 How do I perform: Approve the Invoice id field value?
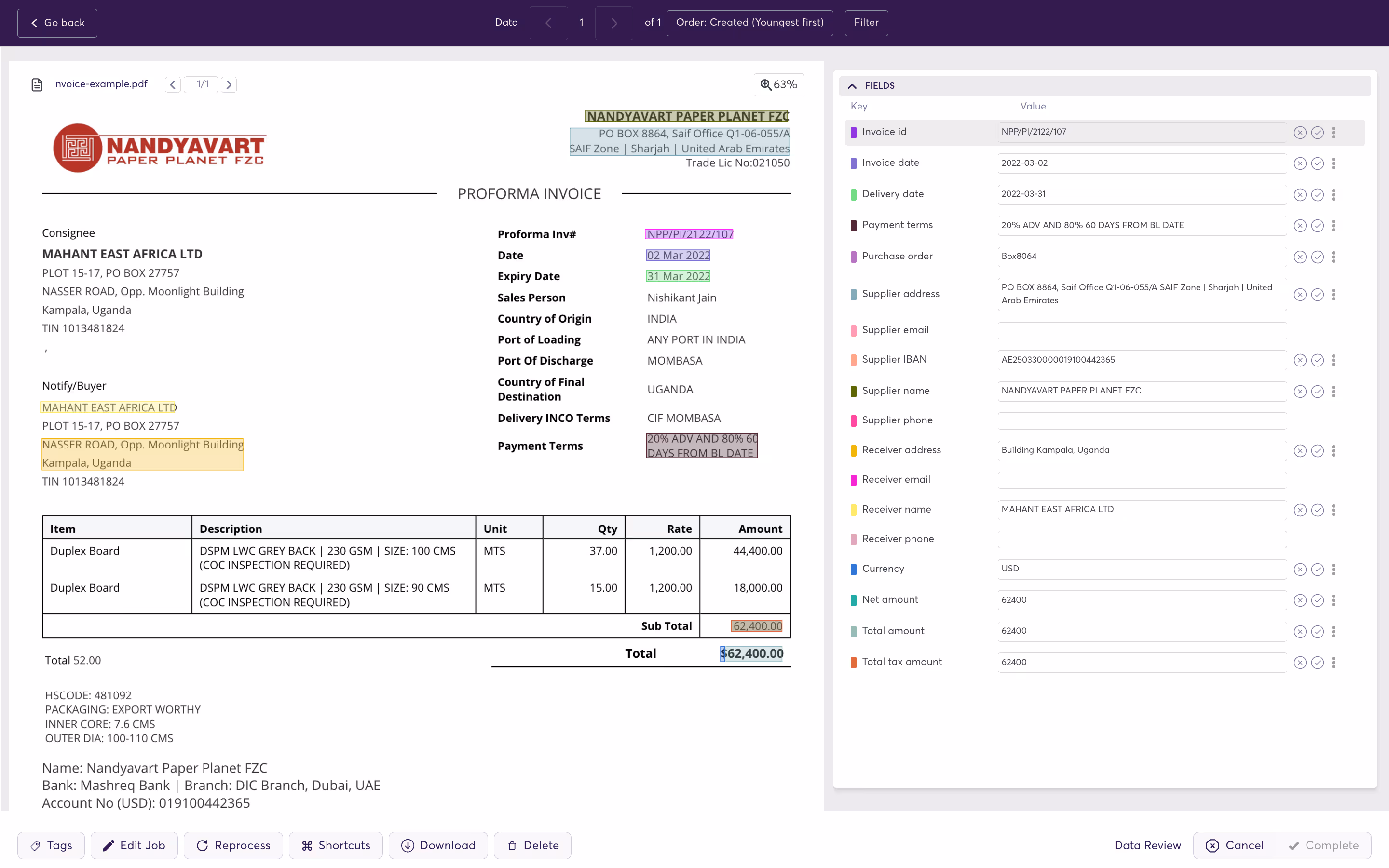pos(1318,133)
